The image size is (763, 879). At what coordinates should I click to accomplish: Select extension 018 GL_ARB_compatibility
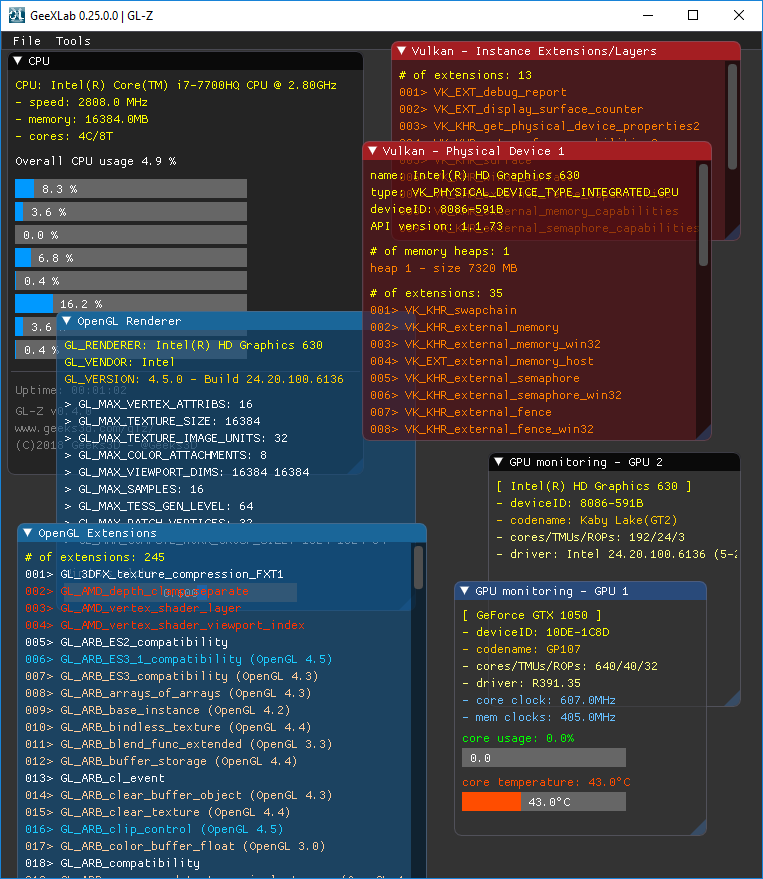pyautogui.click(x=112, y=863)
